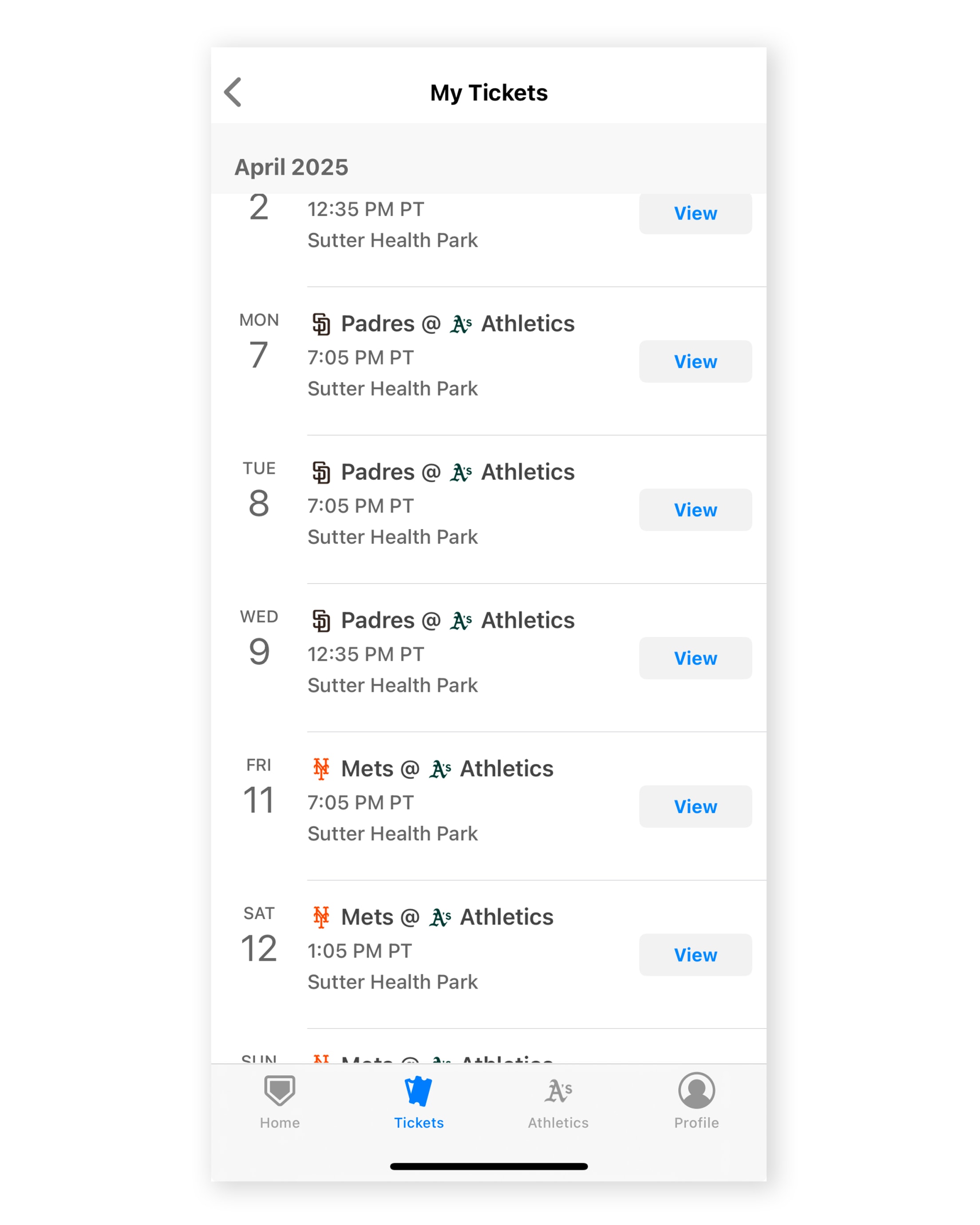
Task: Open the Athletics A's logo tab
Action: 558,1091
